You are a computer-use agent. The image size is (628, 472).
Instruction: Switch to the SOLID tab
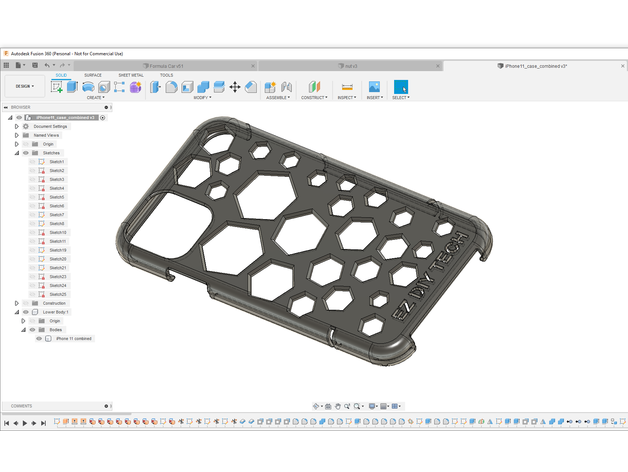click(x=61, y=75)
